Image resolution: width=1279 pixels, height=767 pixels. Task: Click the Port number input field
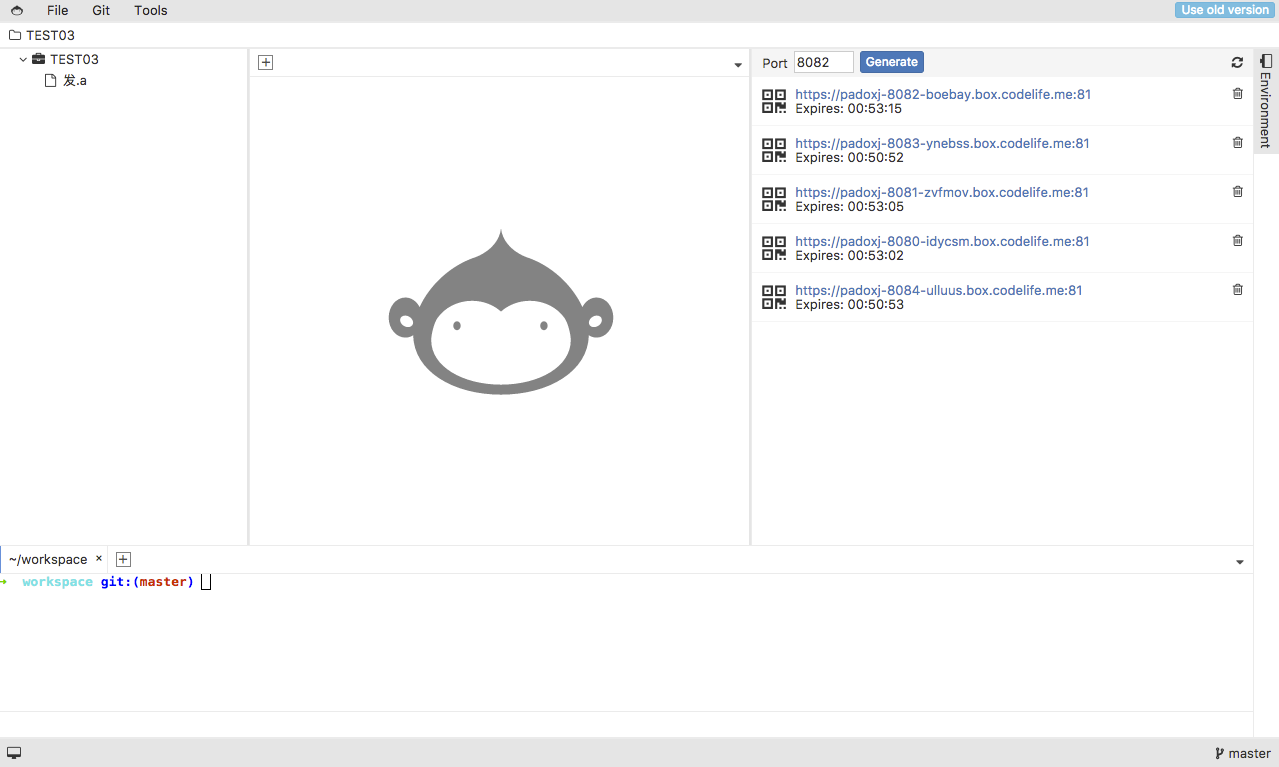click(824, 62)
